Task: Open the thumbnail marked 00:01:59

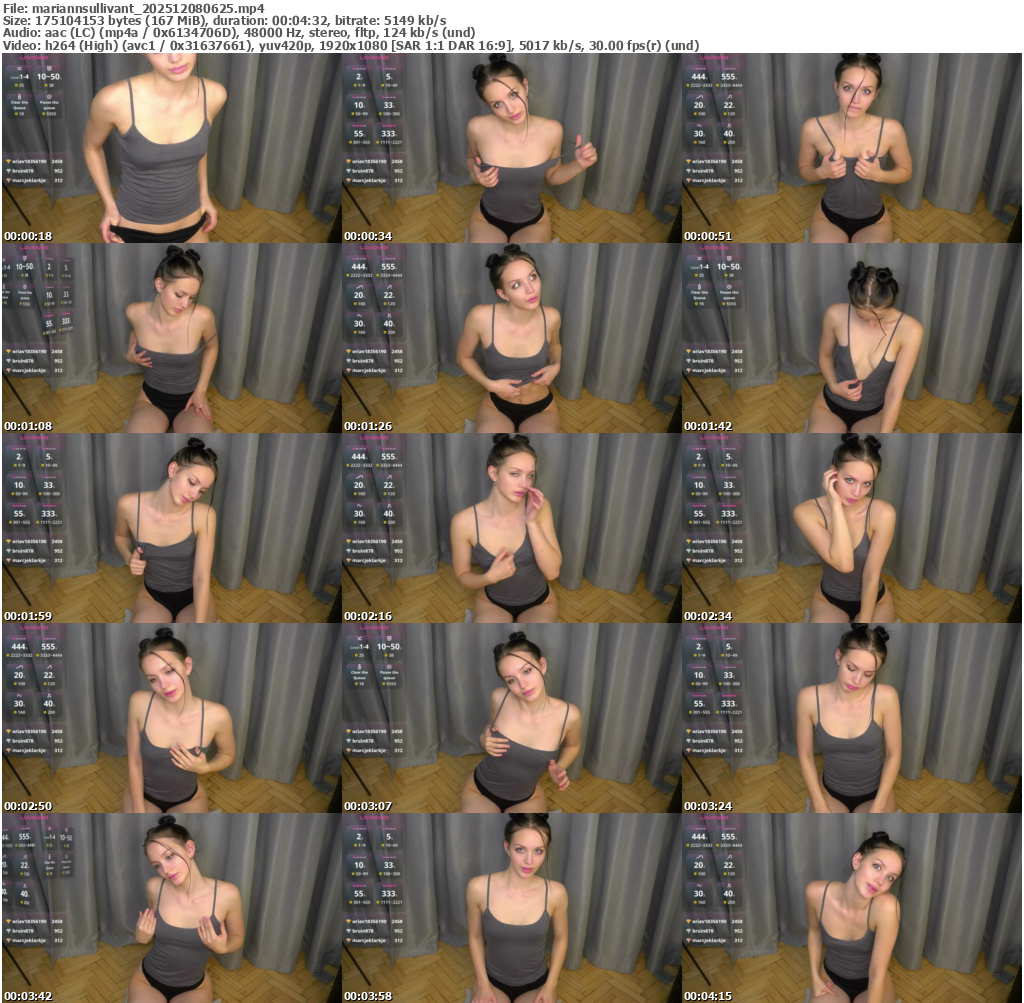Action: (x=171, y=528)
